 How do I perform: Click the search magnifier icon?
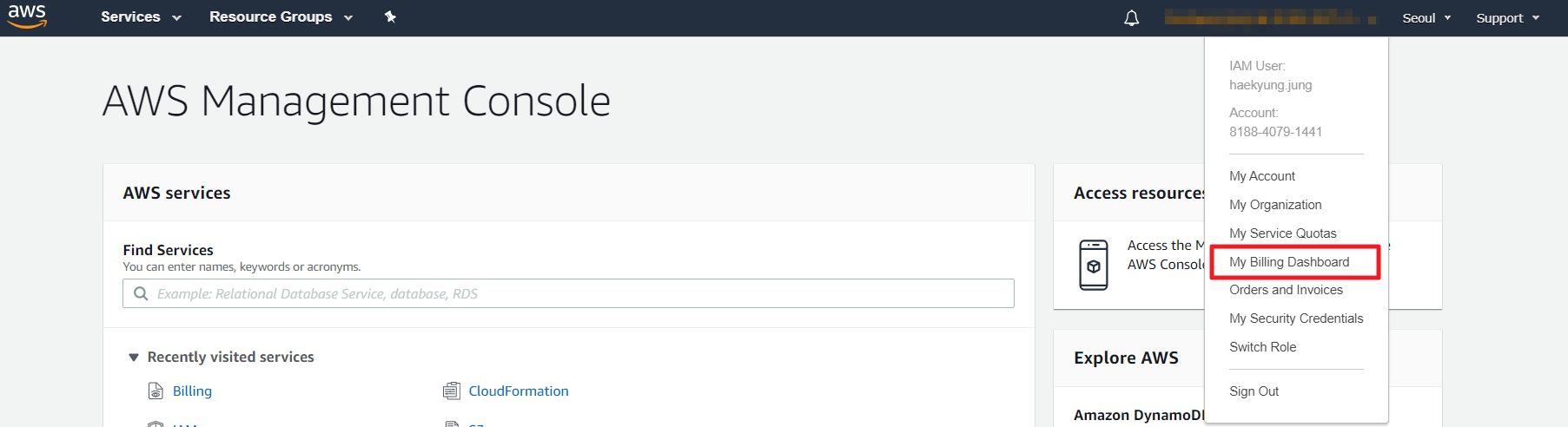tap(141, 293)
